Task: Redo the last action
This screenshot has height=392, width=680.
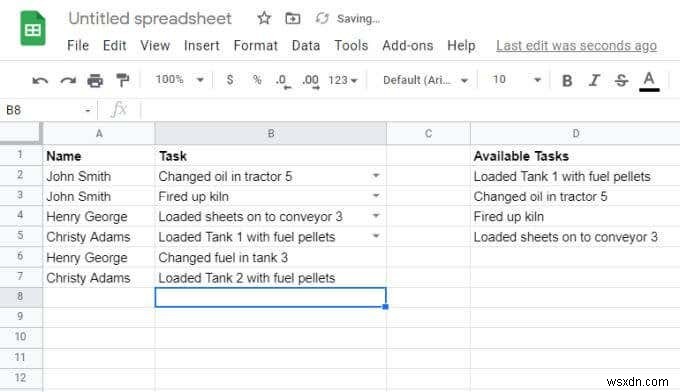Action: click(x=68, y=81)
